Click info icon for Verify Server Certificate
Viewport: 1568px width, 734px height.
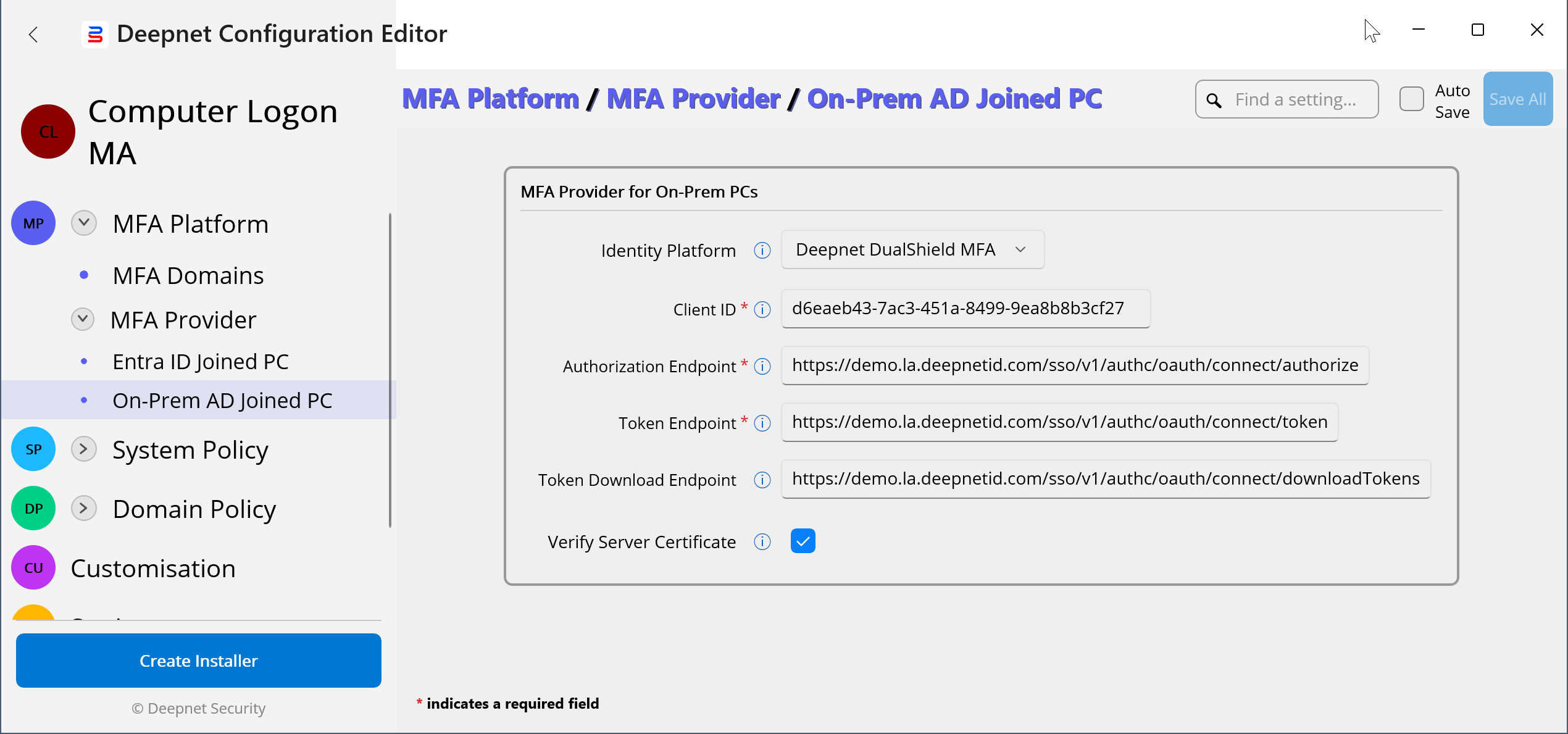762,542
